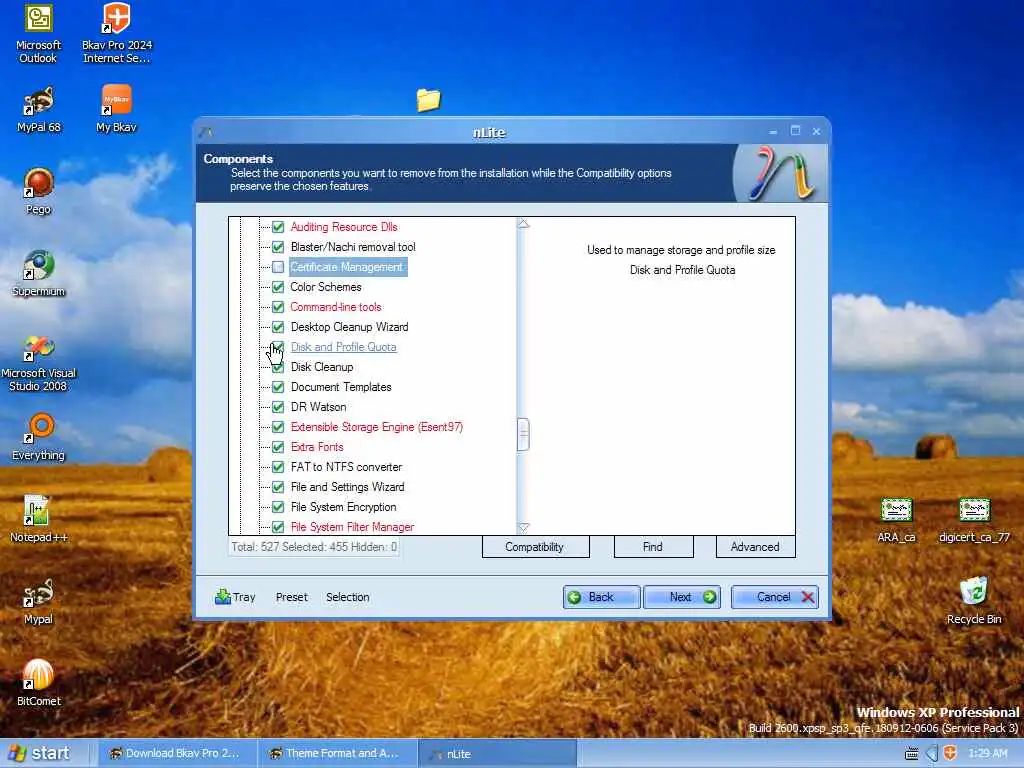Image resolution: width=1024 pixels, height=768 pixels.
Task: Select Extensible Storage Engine (Esent97) item
Action: tap(377, 427)
